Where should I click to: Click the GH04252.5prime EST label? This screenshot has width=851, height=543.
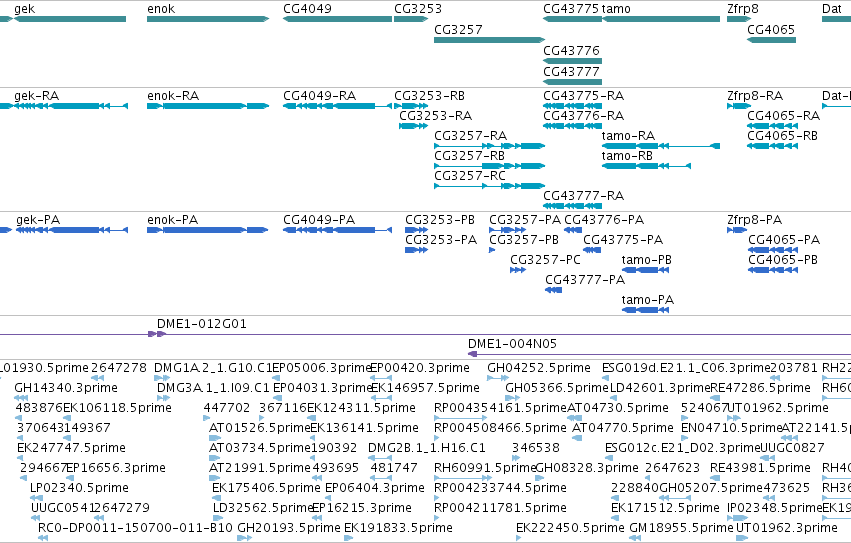[x=539, y=368]
